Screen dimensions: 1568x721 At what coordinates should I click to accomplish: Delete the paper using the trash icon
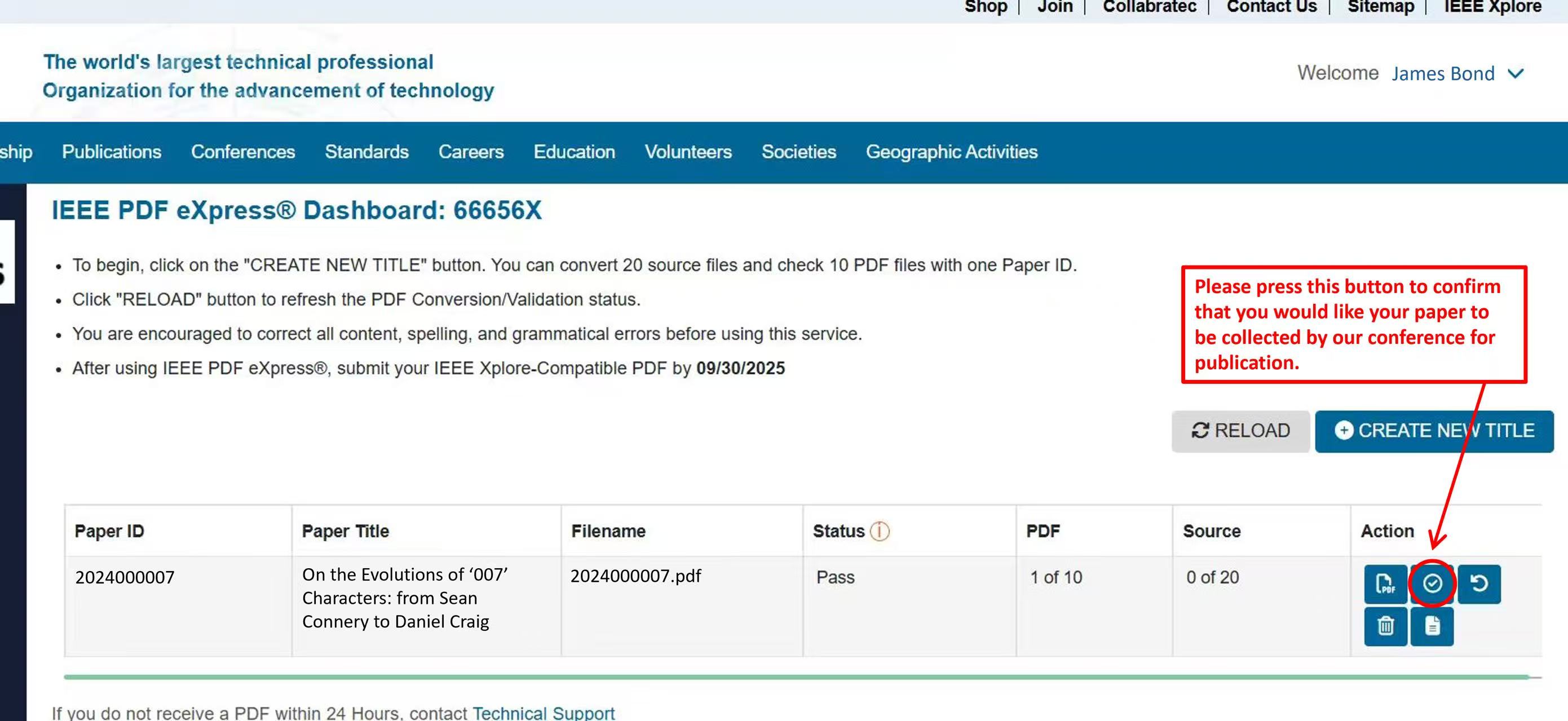point(1385,626)
